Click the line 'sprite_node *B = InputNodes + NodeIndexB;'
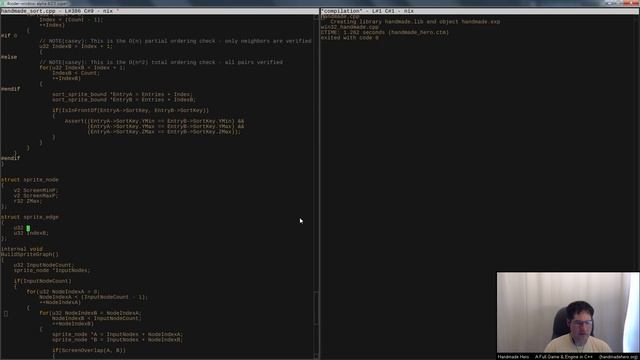 point(118,340)
